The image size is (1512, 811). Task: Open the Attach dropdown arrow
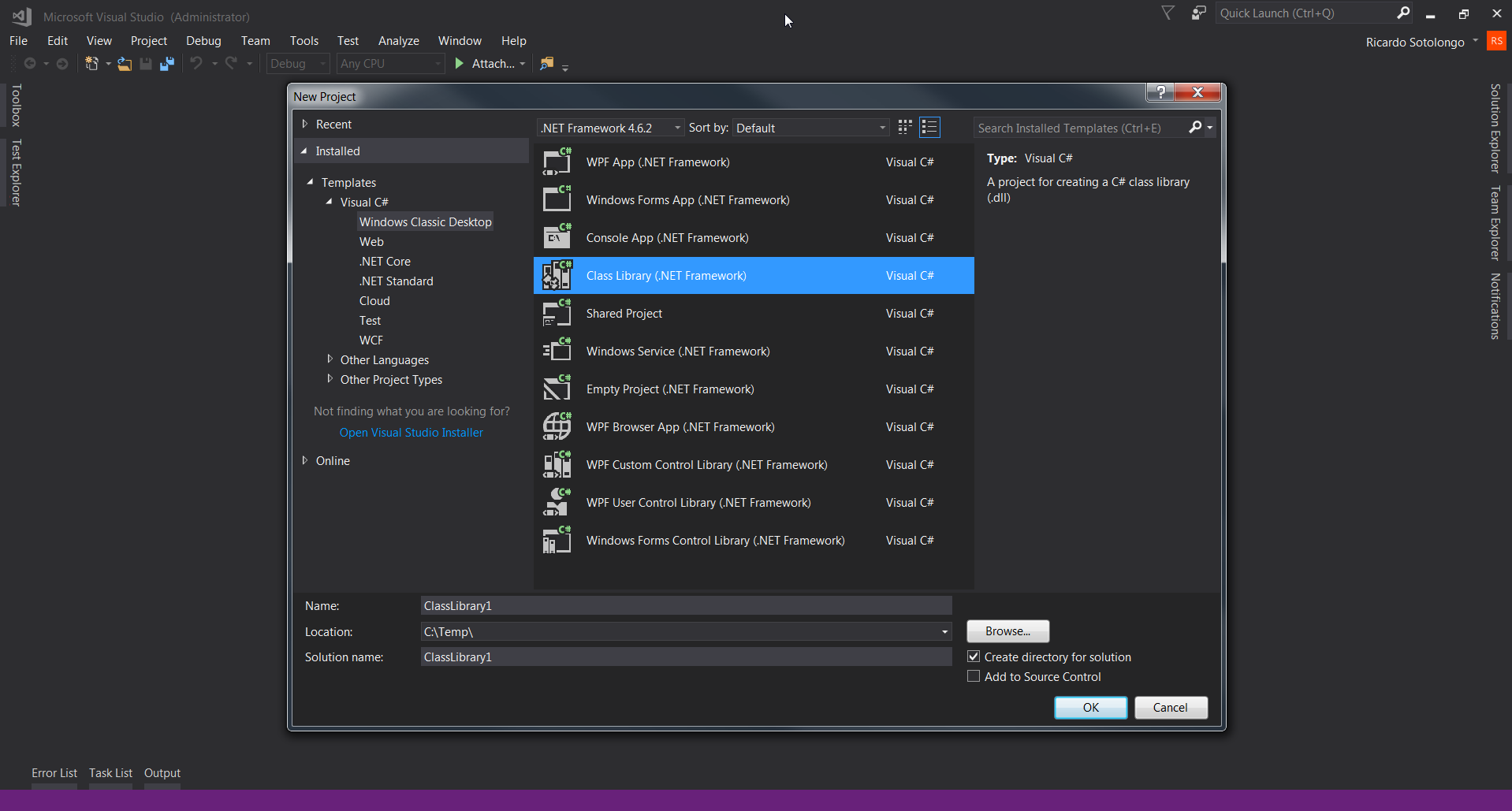click(522, 64)
